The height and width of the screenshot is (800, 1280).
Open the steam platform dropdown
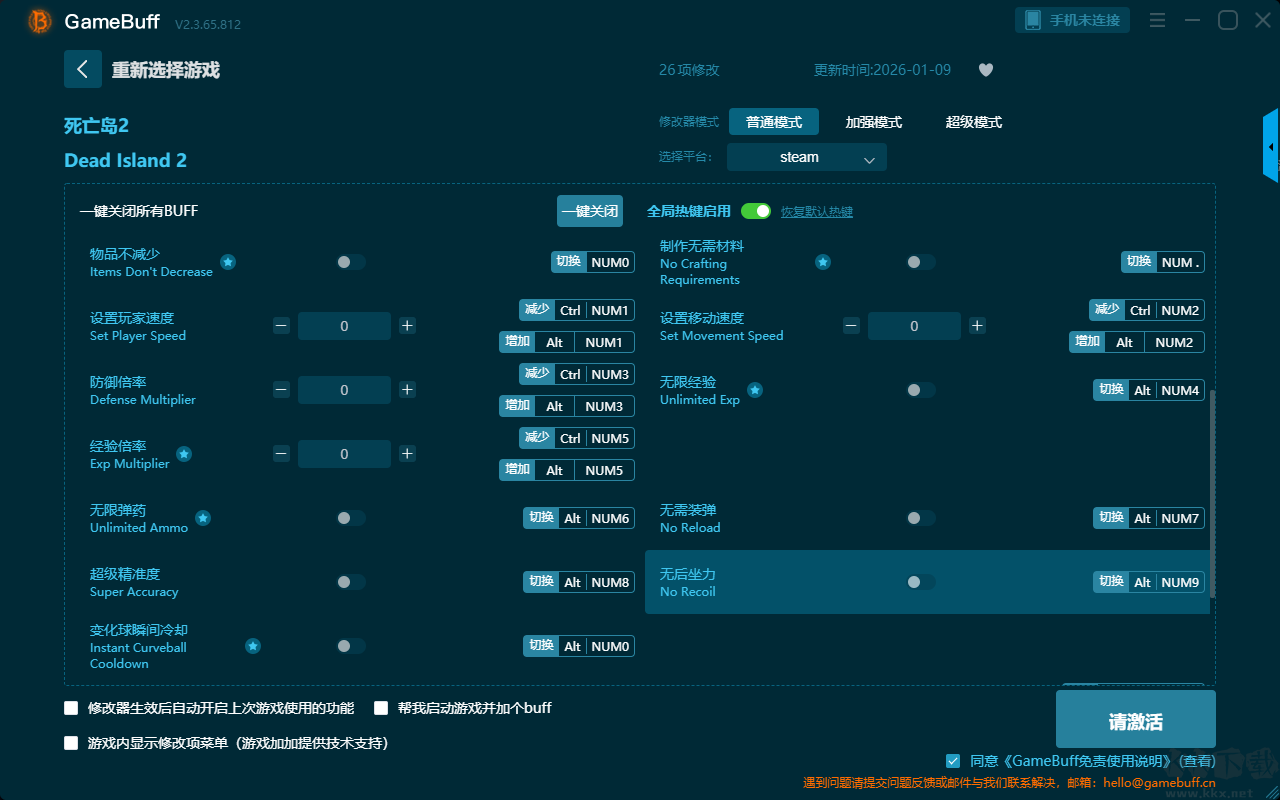tap(807, 157)
